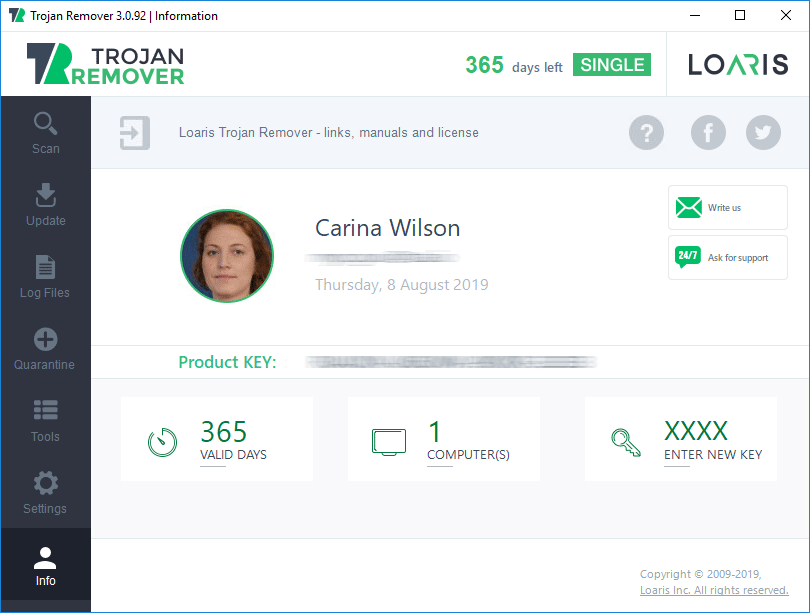Screen dimensions: 810x613
Task: Select the Info section in sidebar
Action: 45,564
